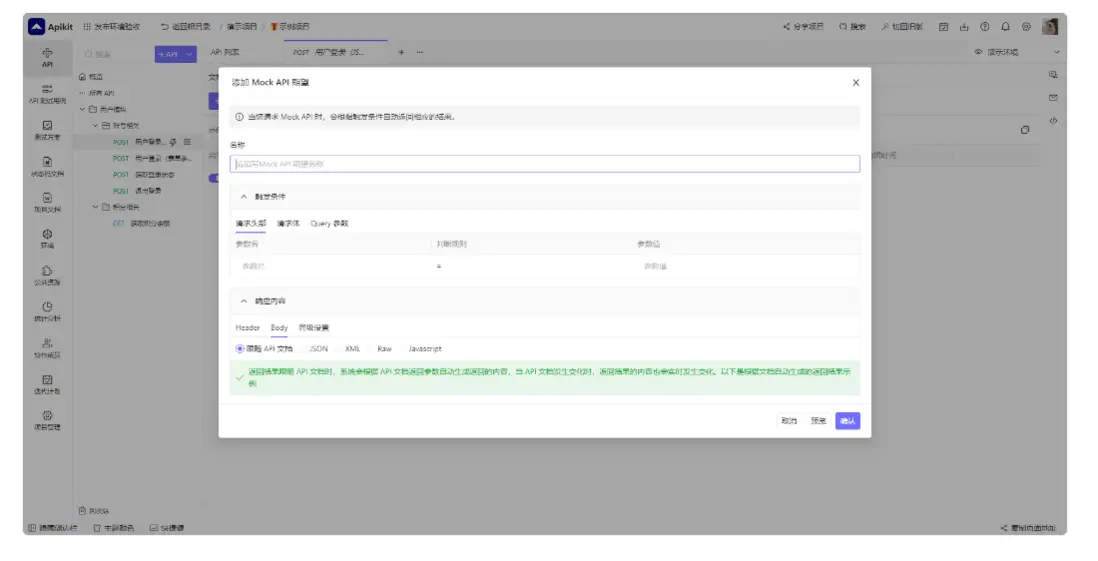Open the + API button dropdown arrow

(x=189, y=54)
